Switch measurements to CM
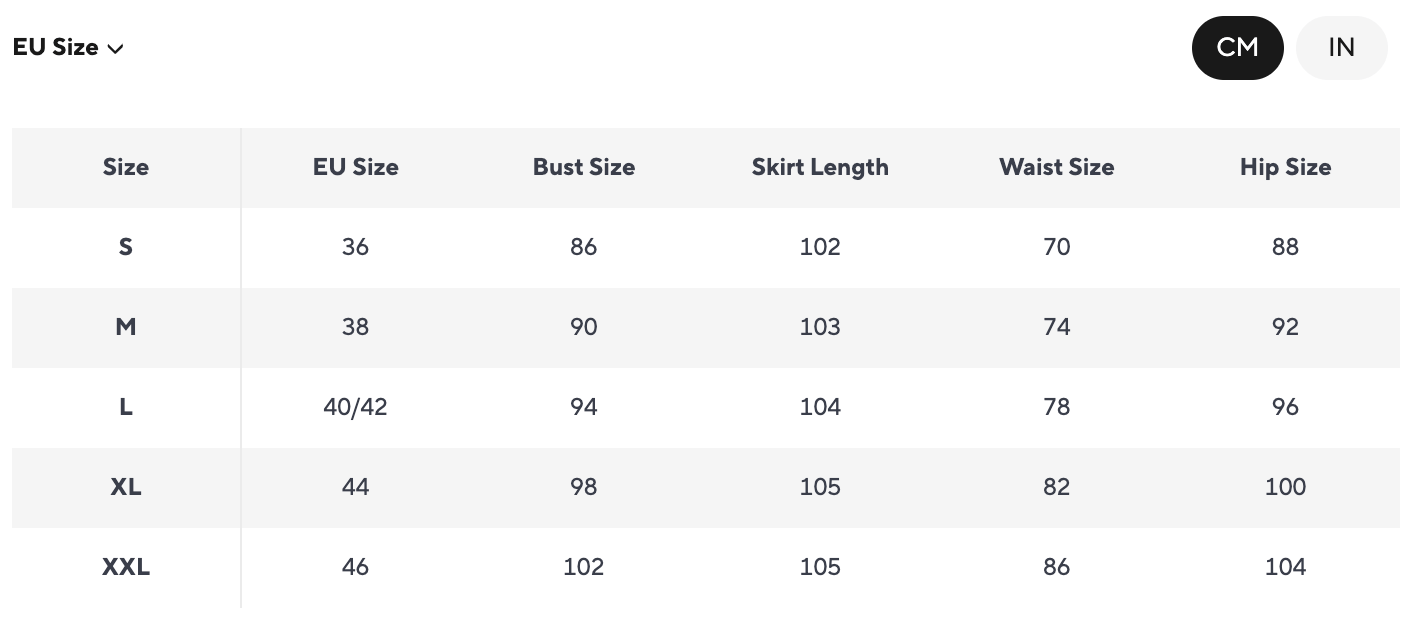This screenshot has width=1416, height=622. pos(1237,47)
